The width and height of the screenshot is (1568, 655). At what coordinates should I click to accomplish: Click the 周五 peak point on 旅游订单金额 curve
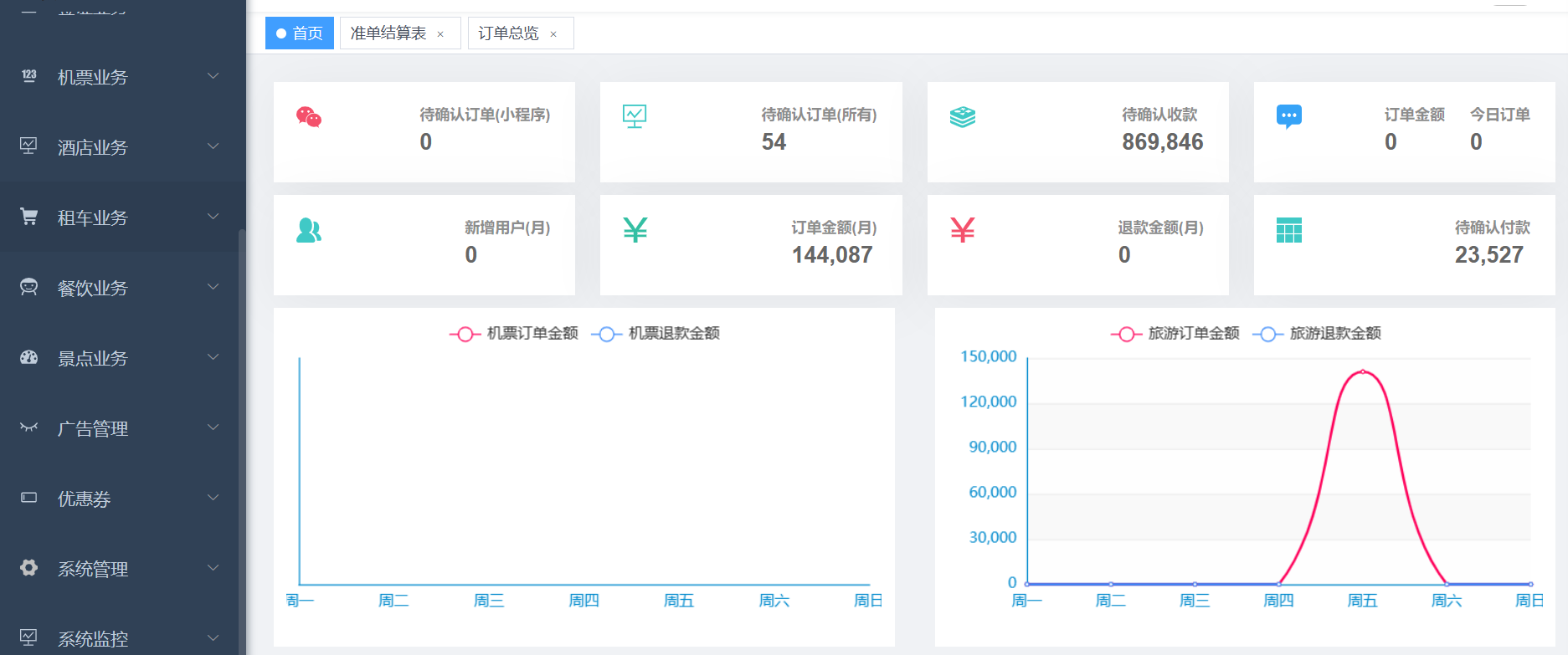[x=1363, y=371]
